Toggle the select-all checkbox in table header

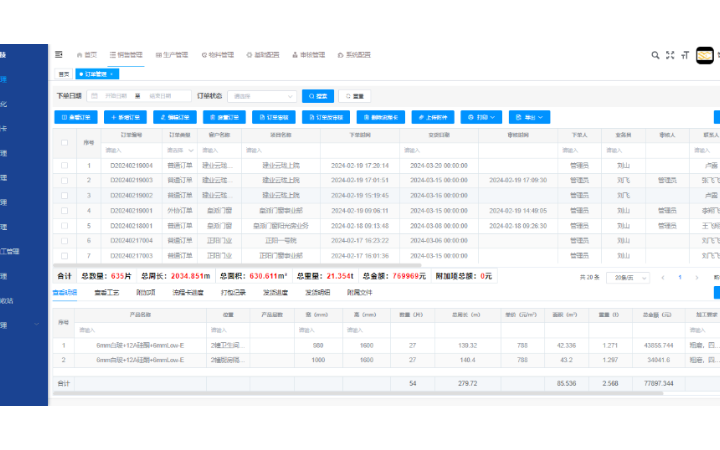click(x=65, y=142)
